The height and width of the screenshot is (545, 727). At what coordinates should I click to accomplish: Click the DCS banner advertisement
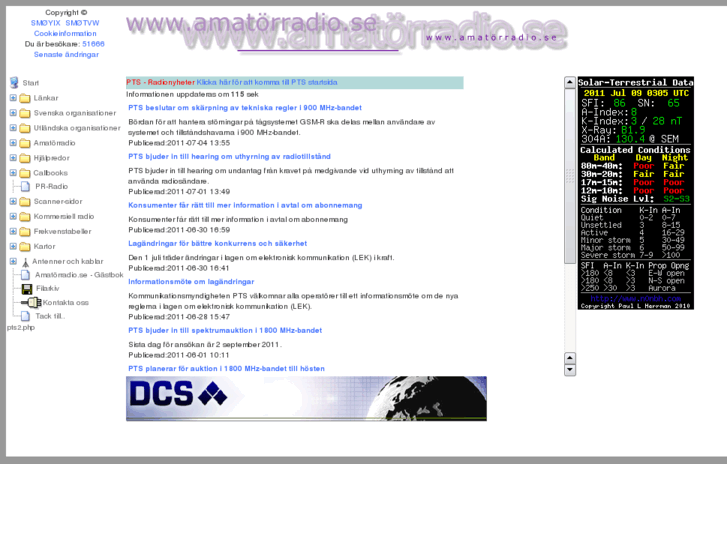coord(306,398)
